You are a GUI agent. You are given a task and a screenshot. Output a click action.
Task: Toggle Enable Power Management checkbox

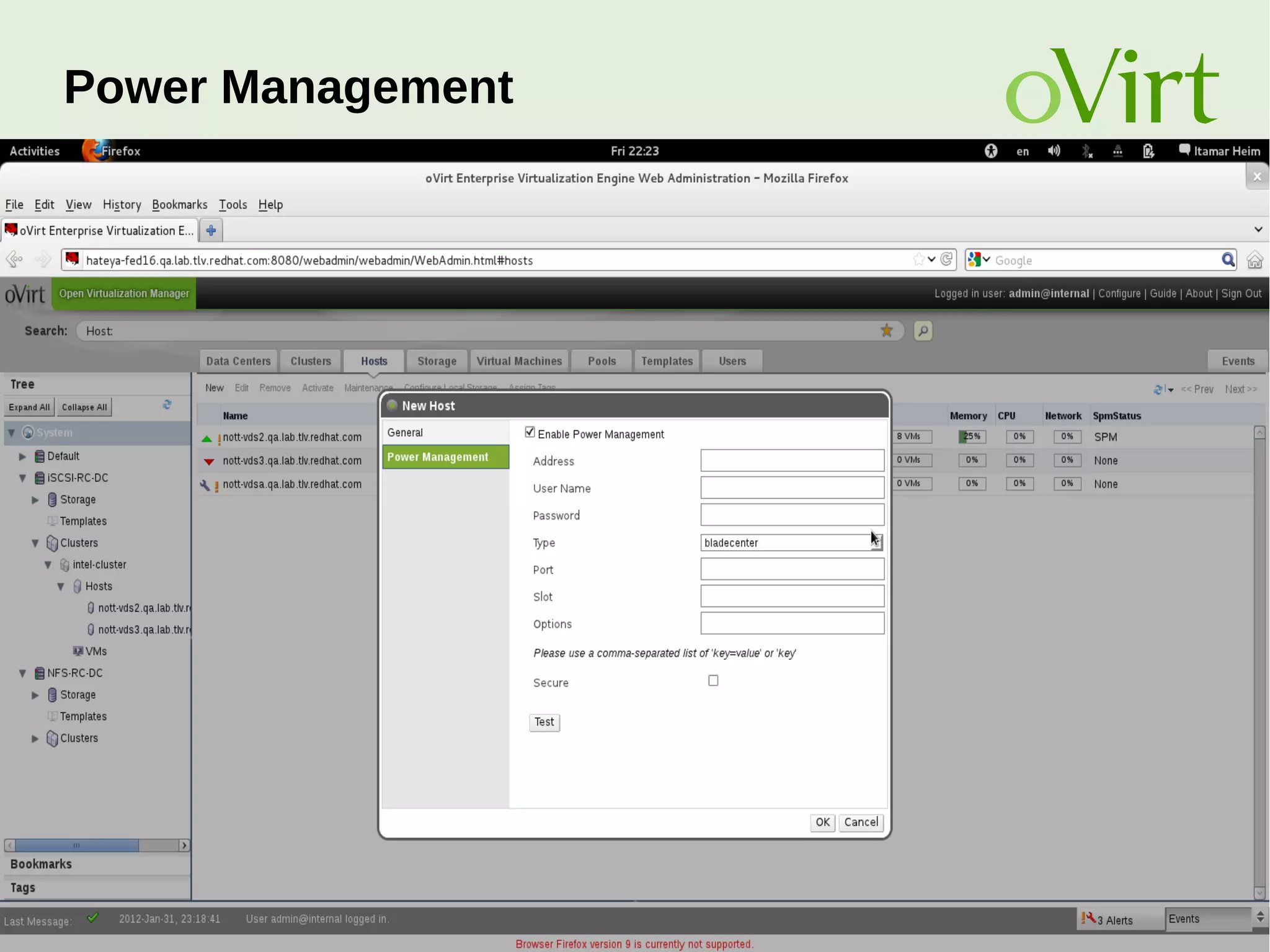(530, 432)
